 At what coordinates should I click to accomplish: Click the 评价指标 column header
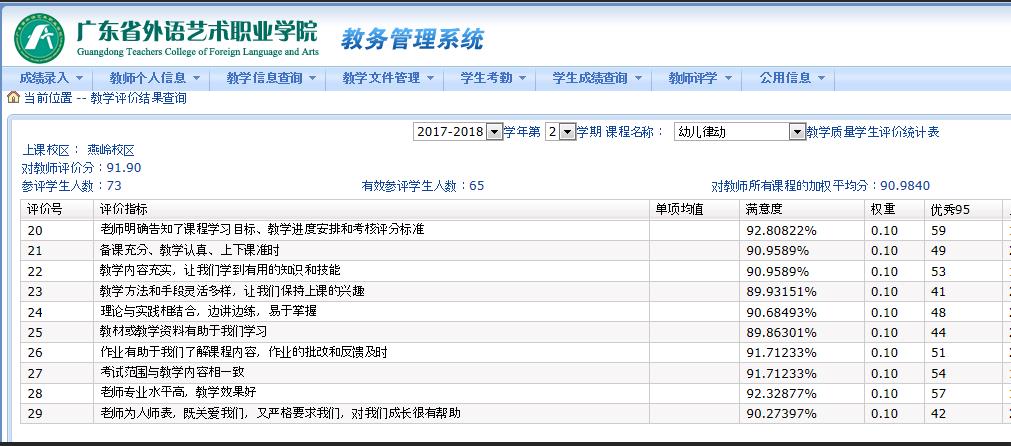coord(124,209)
